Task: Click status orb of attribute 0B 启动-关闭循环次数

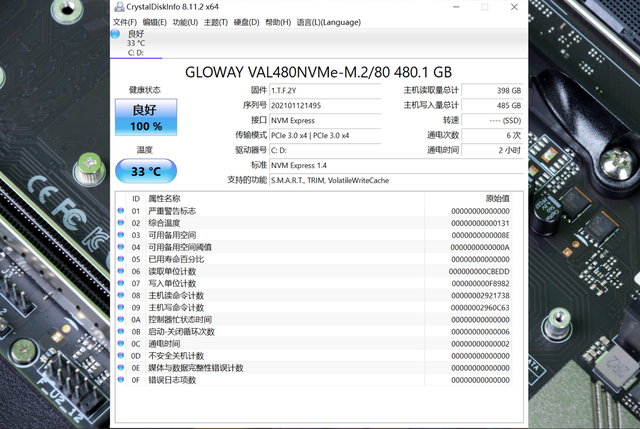Action: click(x=120, y=331)
